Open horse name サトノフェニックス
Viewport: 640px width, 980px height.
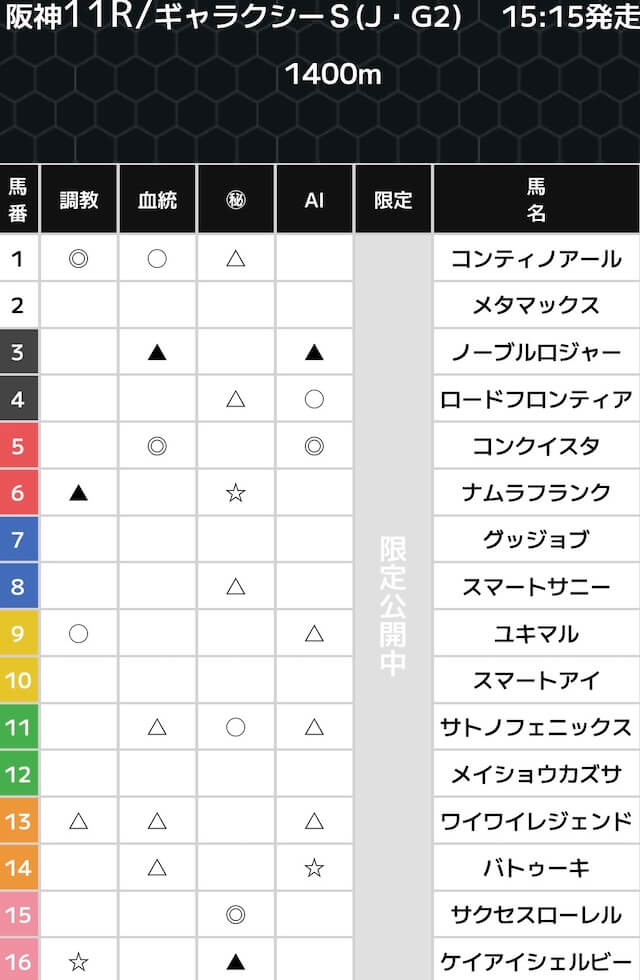tap(536, 727)
